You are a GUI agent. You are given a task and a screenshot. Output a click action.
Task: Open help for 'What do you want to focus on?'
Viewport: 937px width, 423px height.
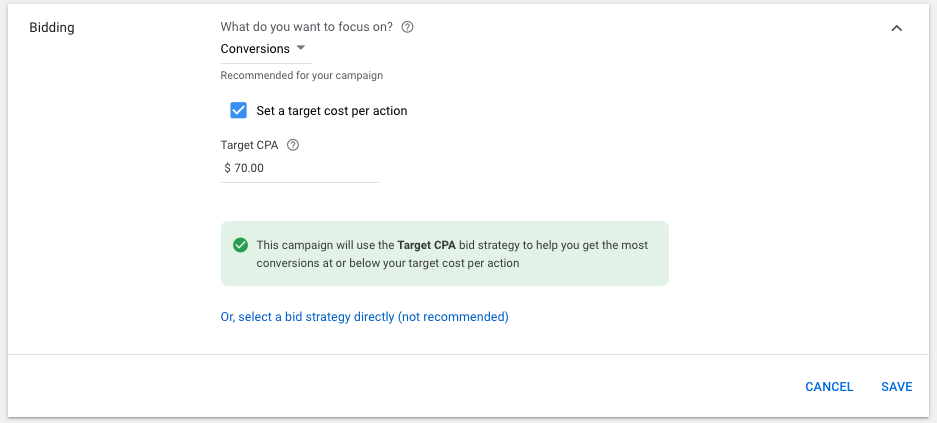[x=408, y=27]
